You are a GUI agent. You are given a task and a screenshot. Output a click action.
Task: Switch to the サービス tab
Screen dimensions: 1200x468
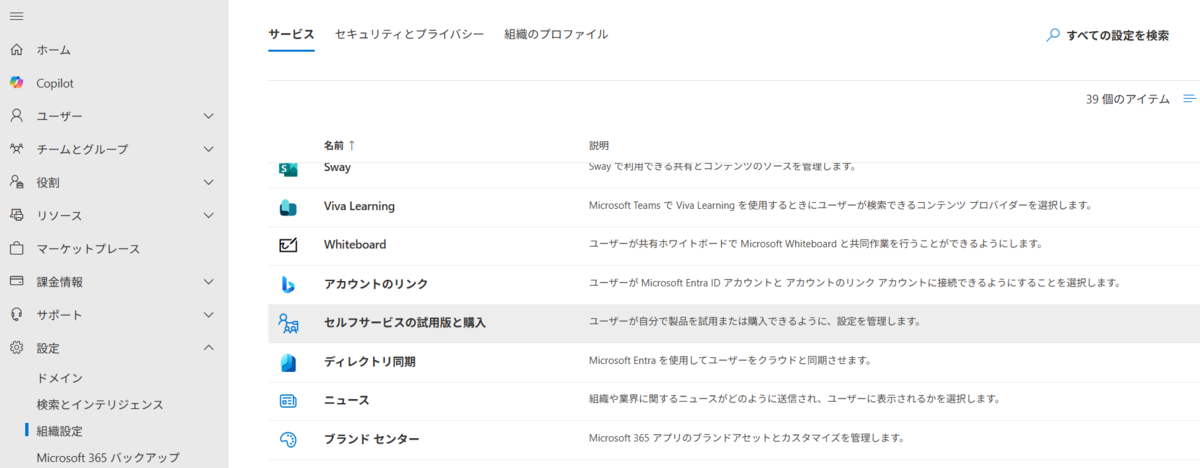click(291, 34)
